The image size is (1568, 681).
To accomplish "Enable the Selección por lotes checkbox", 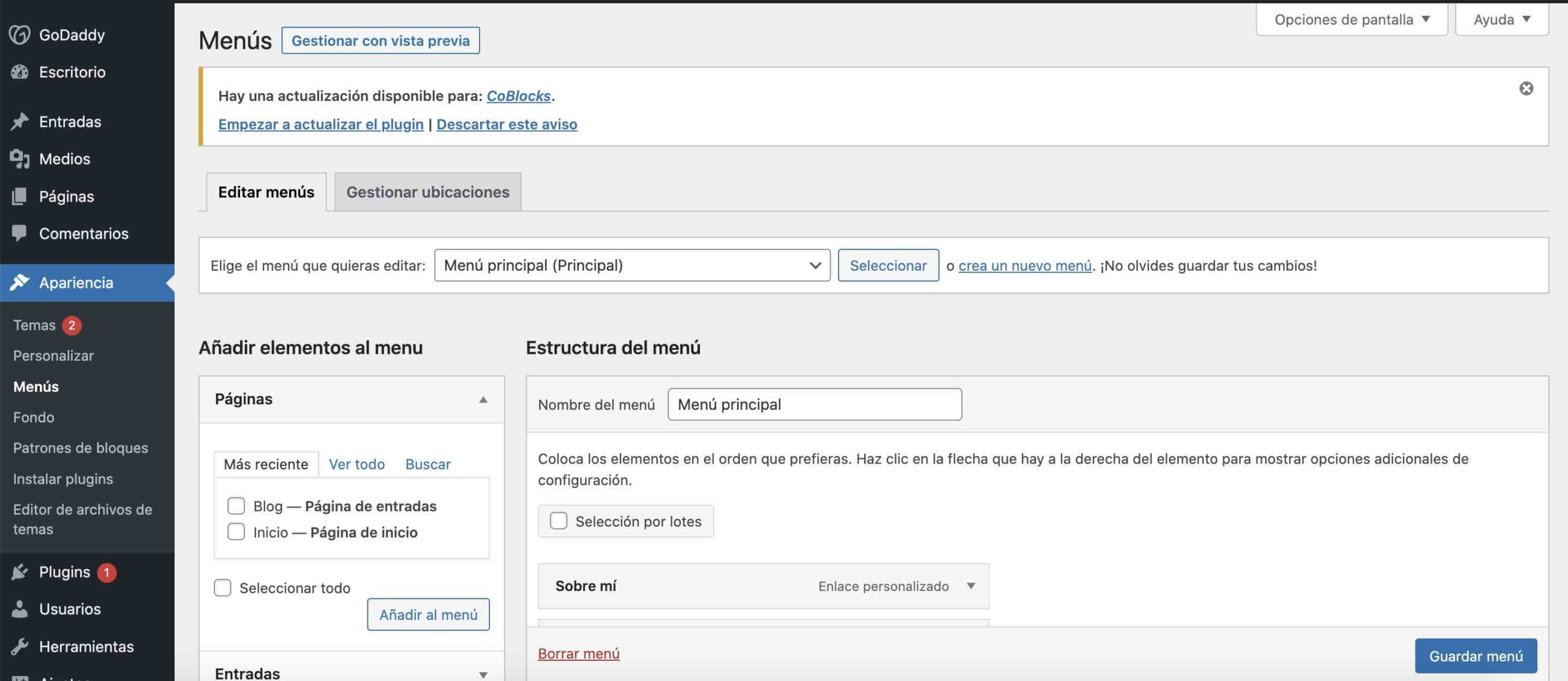I will pos(558,521).
